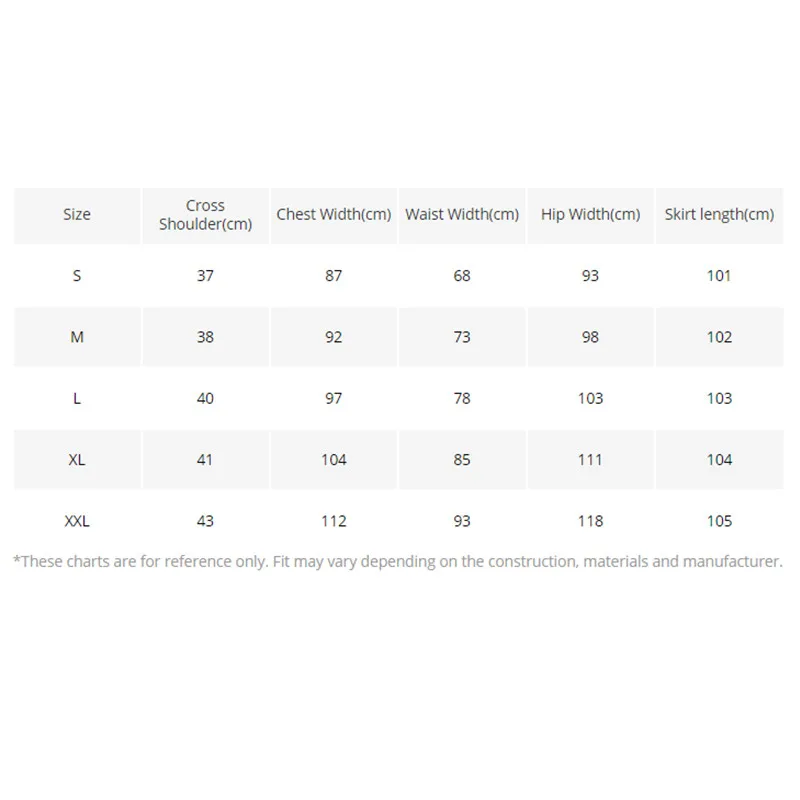Select chest width value 112 for size XXL
The image size is (800, 800).
tap(334, 521)
